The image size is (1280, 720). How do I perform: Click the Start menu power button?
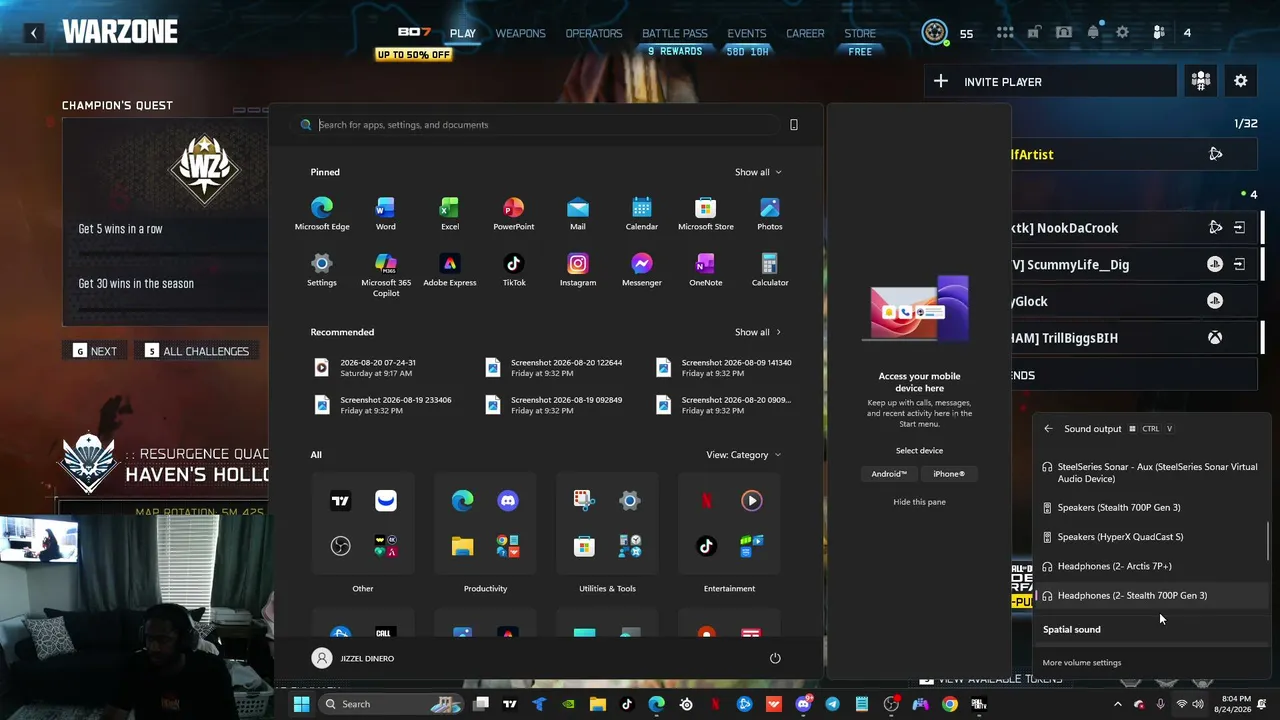pyautogui.click(x=775, y=658)
